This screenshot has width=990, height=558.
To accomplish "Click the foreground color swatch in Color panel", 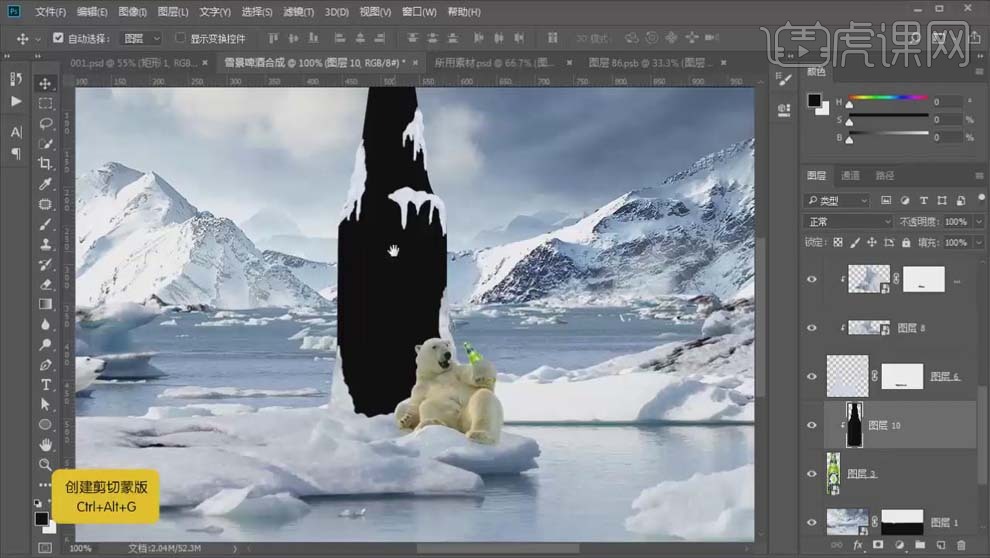I will [x=814, y=101].
